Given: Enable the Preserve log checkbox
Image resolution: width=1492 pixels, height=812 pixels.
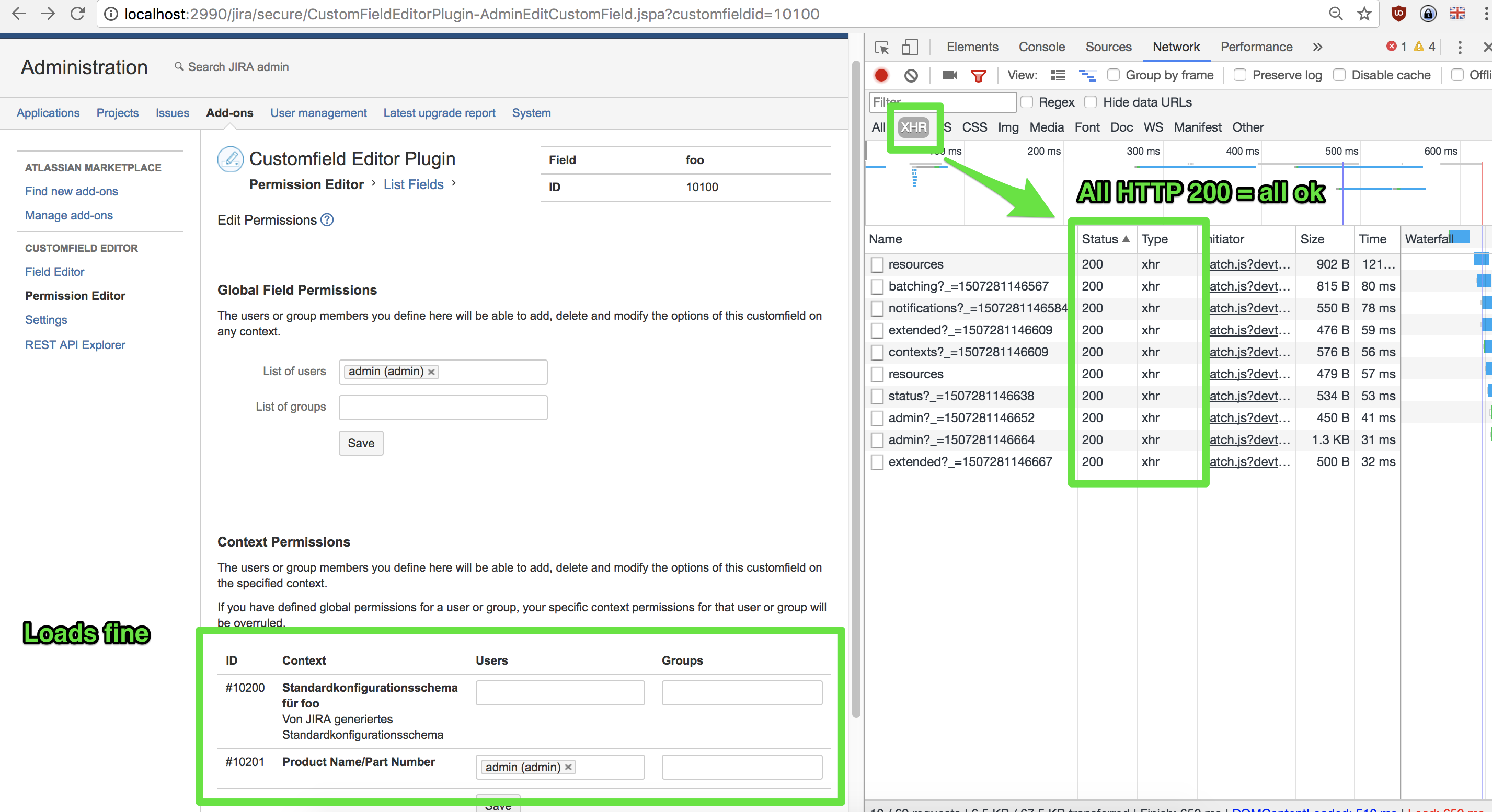Looking at the screenshot, I should coord(1239,75).
